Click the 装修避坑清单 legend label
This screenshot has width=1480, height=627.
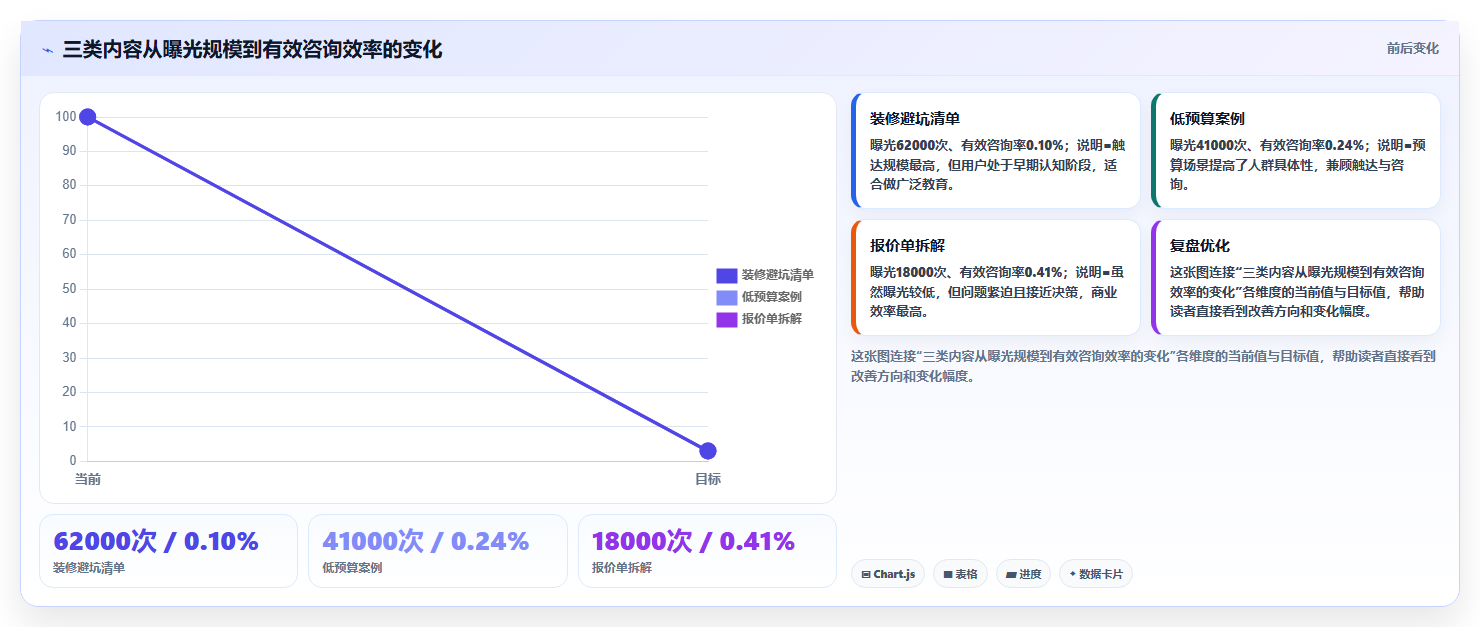coord(777,275)
